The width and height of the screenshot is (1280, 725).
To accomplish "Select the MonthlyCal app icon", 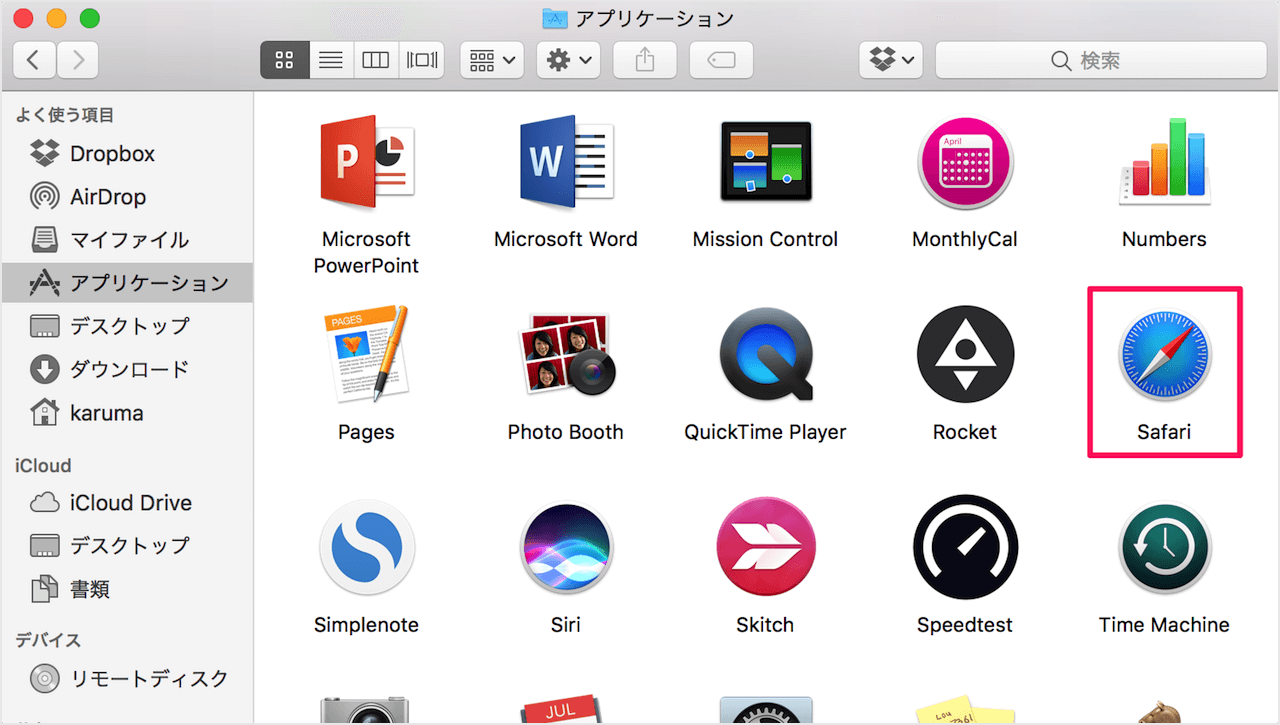I will click(965, 161).
